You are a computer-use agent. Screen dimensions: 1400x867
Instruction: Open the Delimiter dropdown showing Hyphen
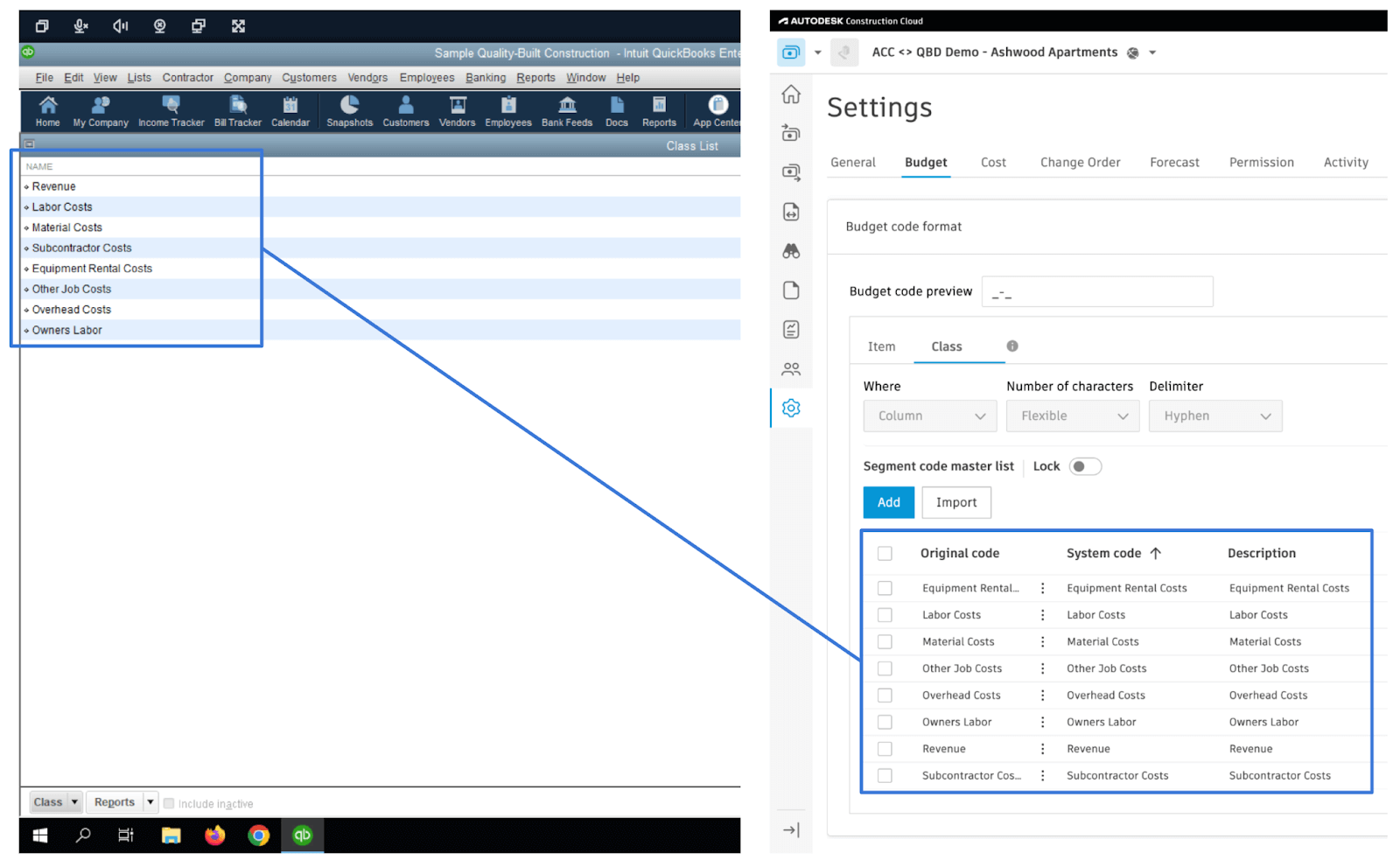(x=1215, y=416)
